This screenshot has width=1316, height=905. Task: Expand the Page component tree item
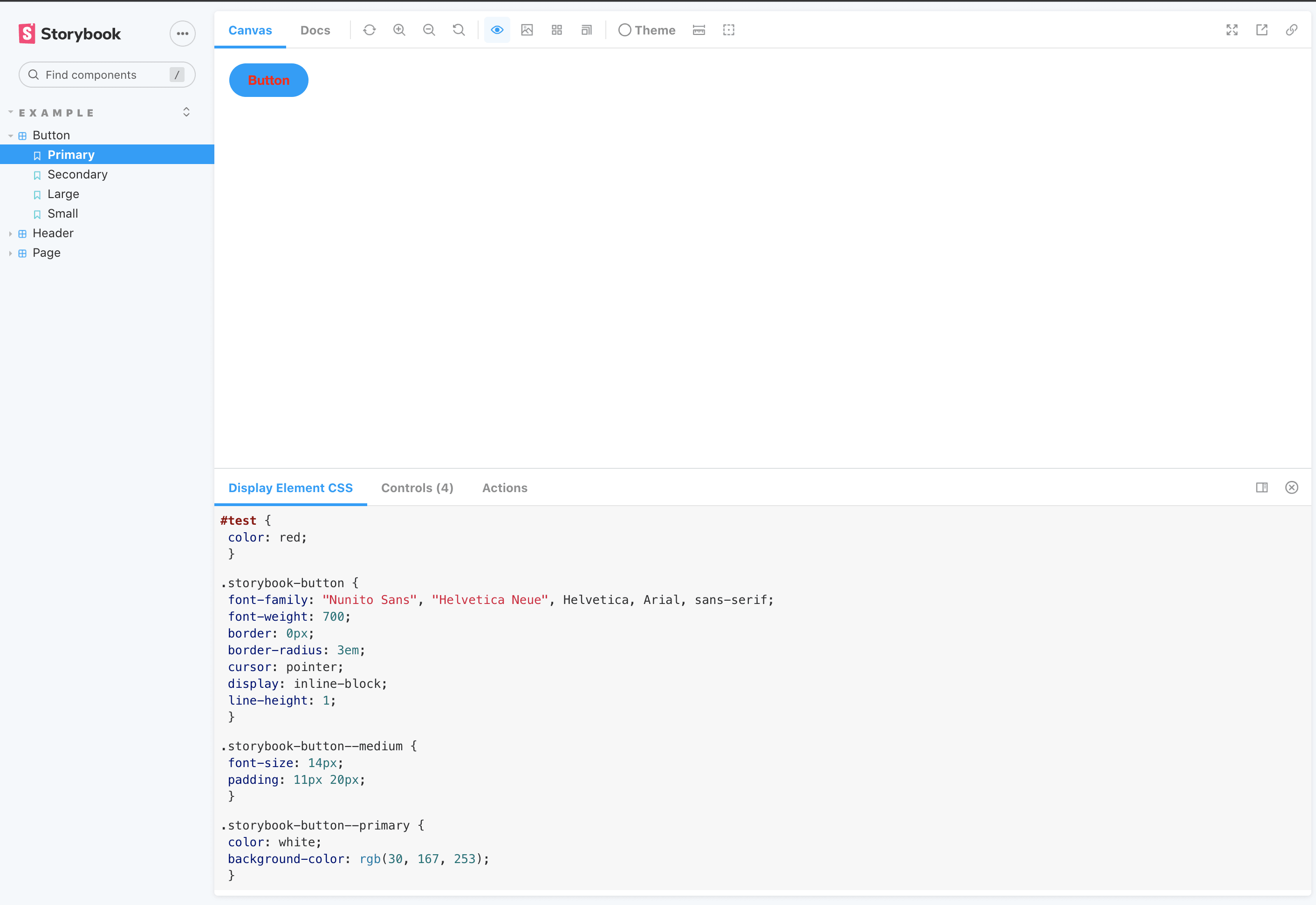pyautogui.click(x=46, y=253)
